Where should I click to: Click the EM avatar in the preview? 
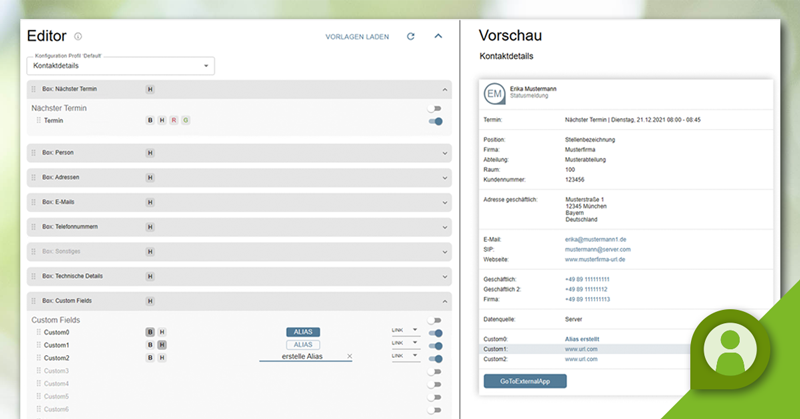click(x=494, y=93)
